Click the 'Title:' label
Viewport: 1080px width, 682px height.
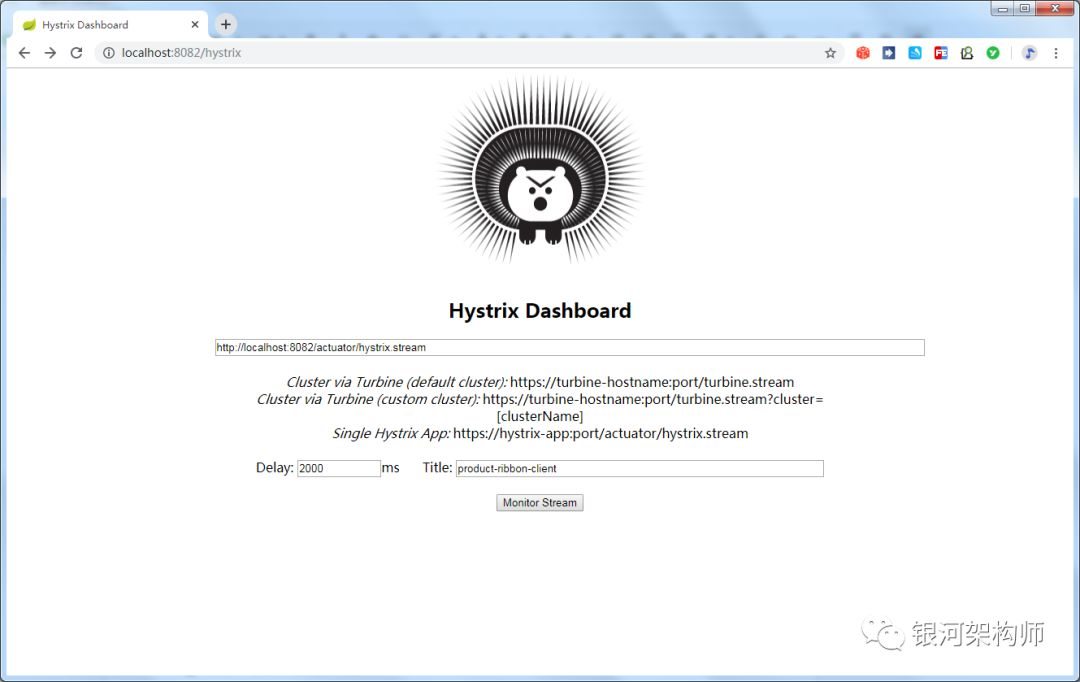(x=437, y=468)
